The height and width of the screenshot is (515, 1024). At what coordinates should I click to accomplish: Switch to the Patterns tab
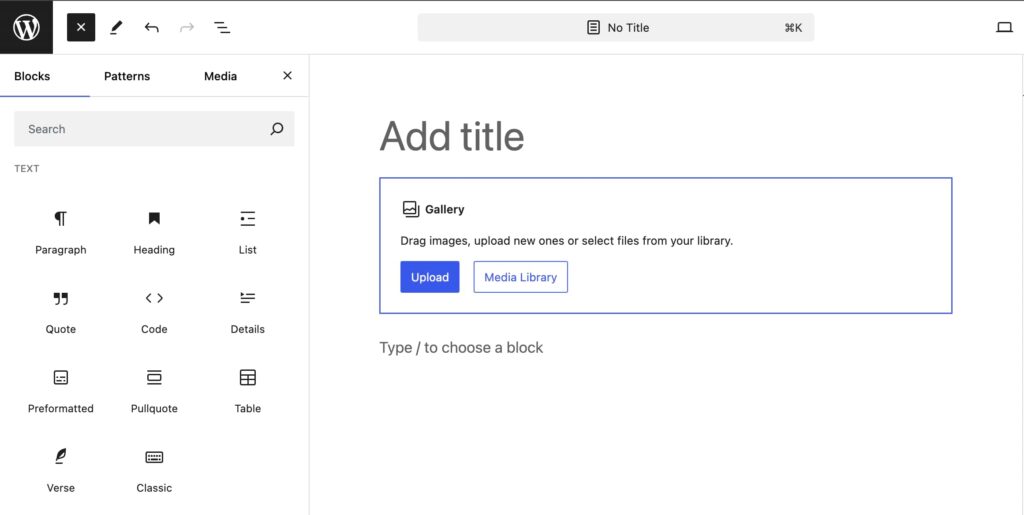click(127, 76)
